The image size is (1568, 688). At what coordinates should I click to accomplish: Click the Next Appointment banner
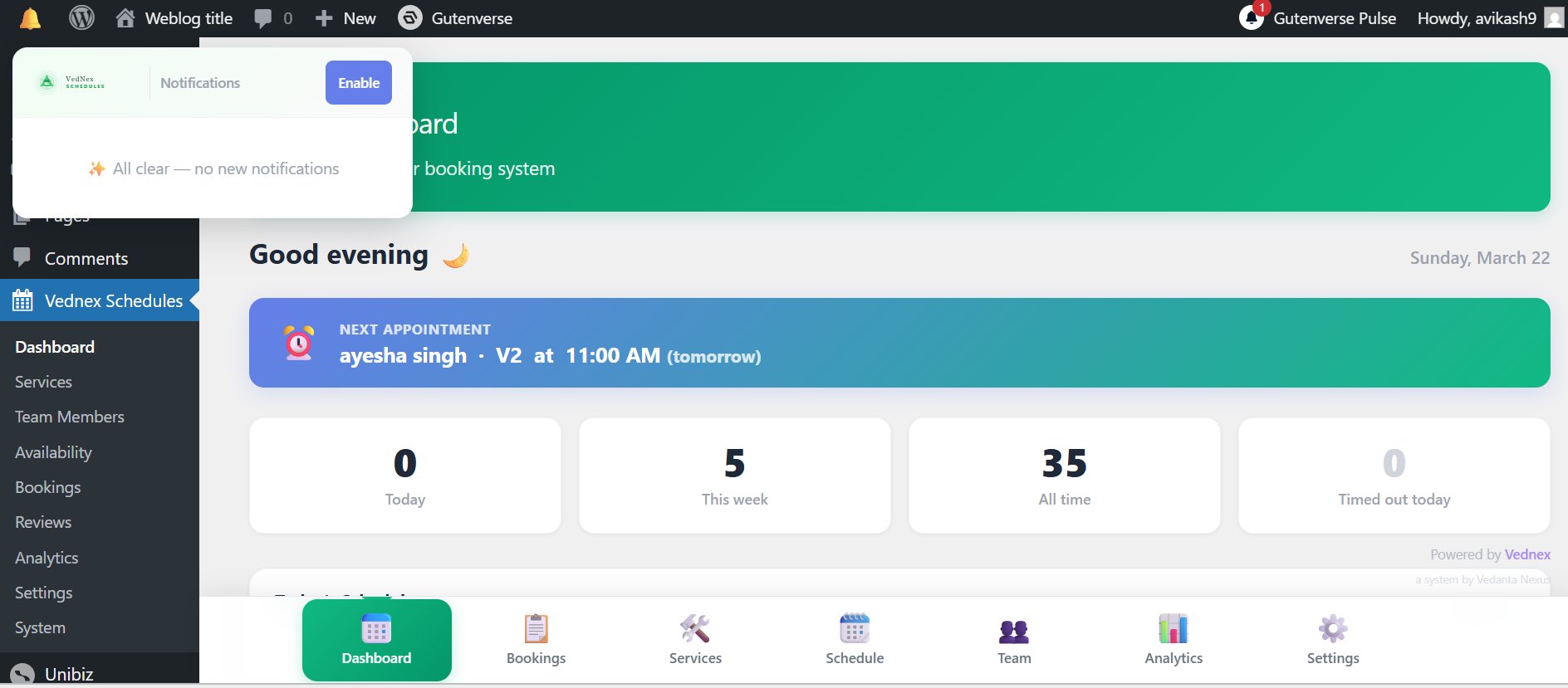point(899,343)
